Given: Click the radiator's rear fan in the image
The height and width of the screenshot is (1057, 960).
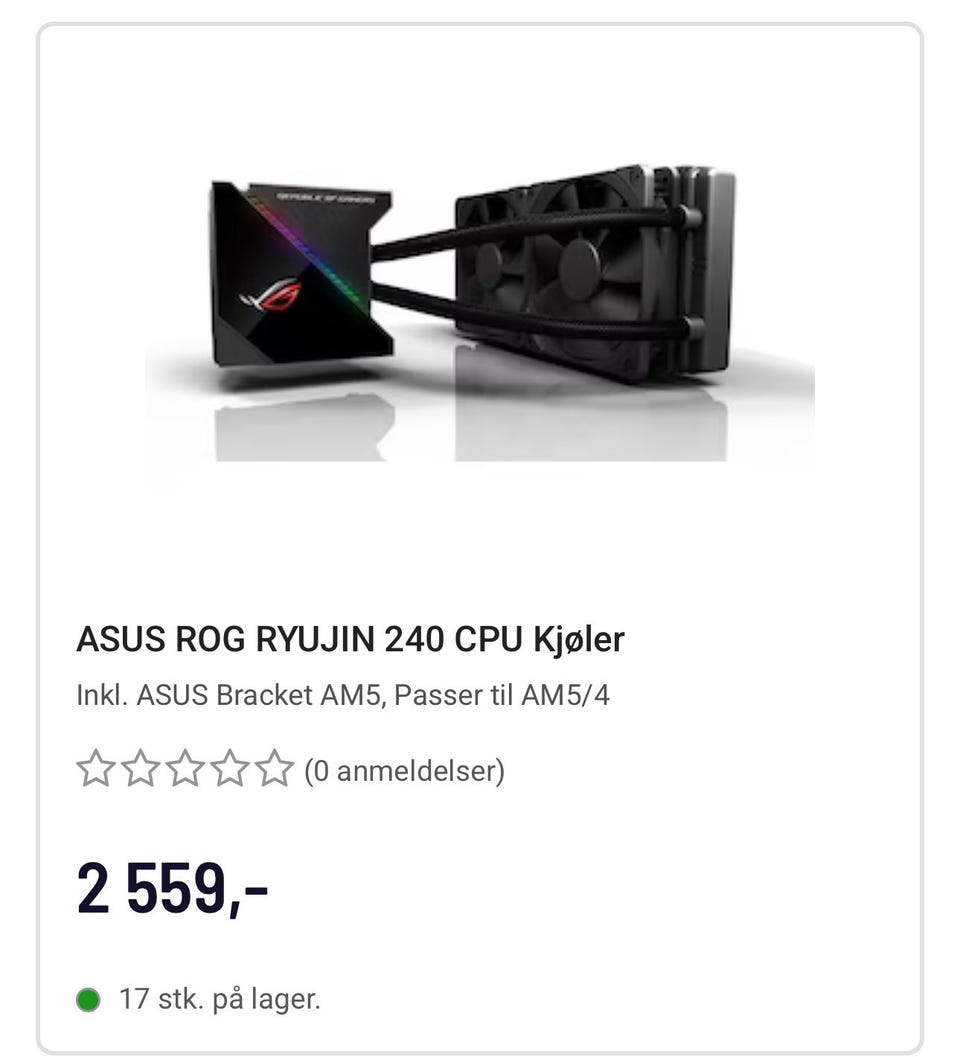Looking at the screenshot, I should click(490, 264).
